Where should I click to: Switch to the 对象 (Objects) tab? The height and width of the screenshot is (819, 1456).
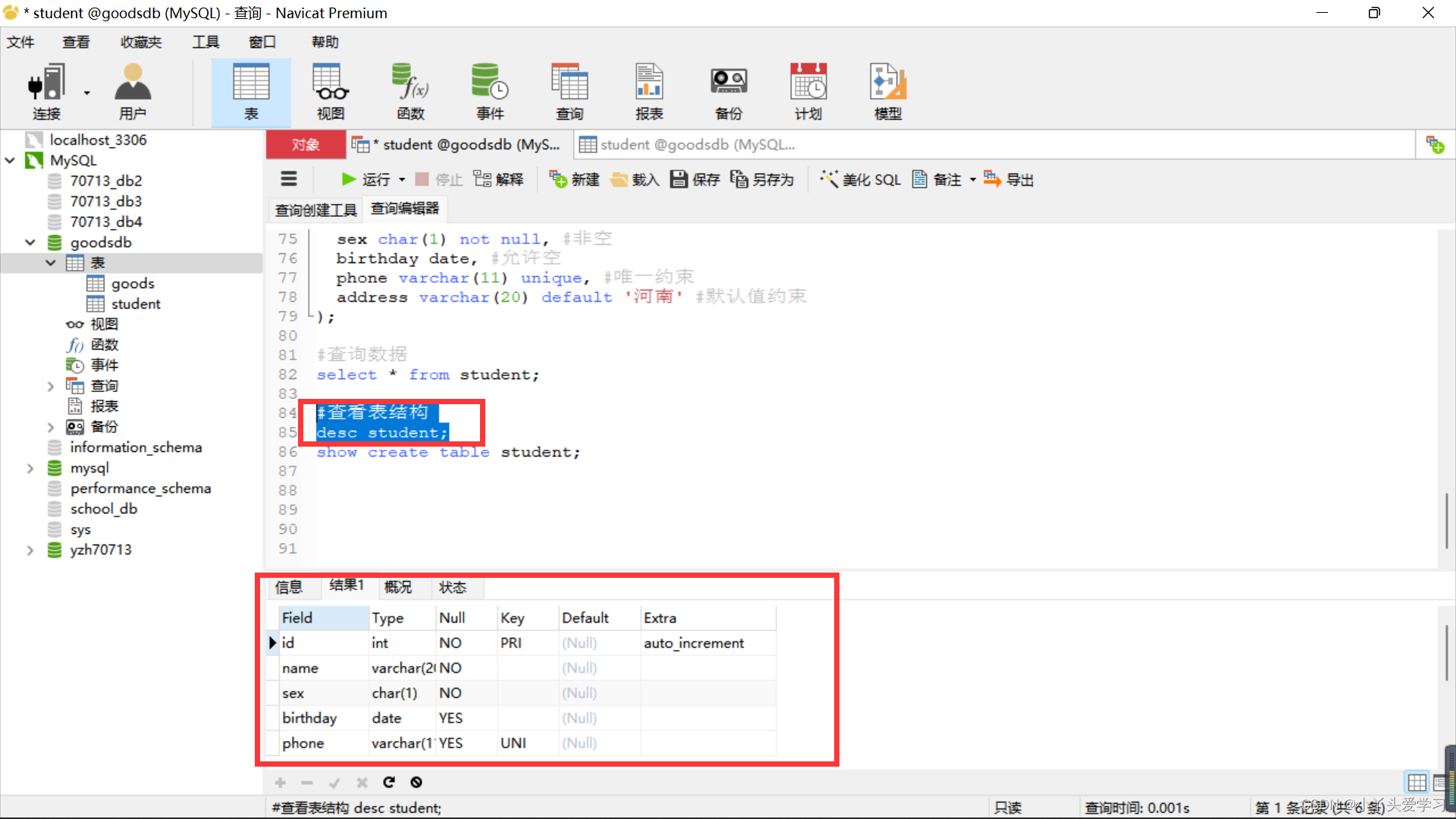click(306, 144)
